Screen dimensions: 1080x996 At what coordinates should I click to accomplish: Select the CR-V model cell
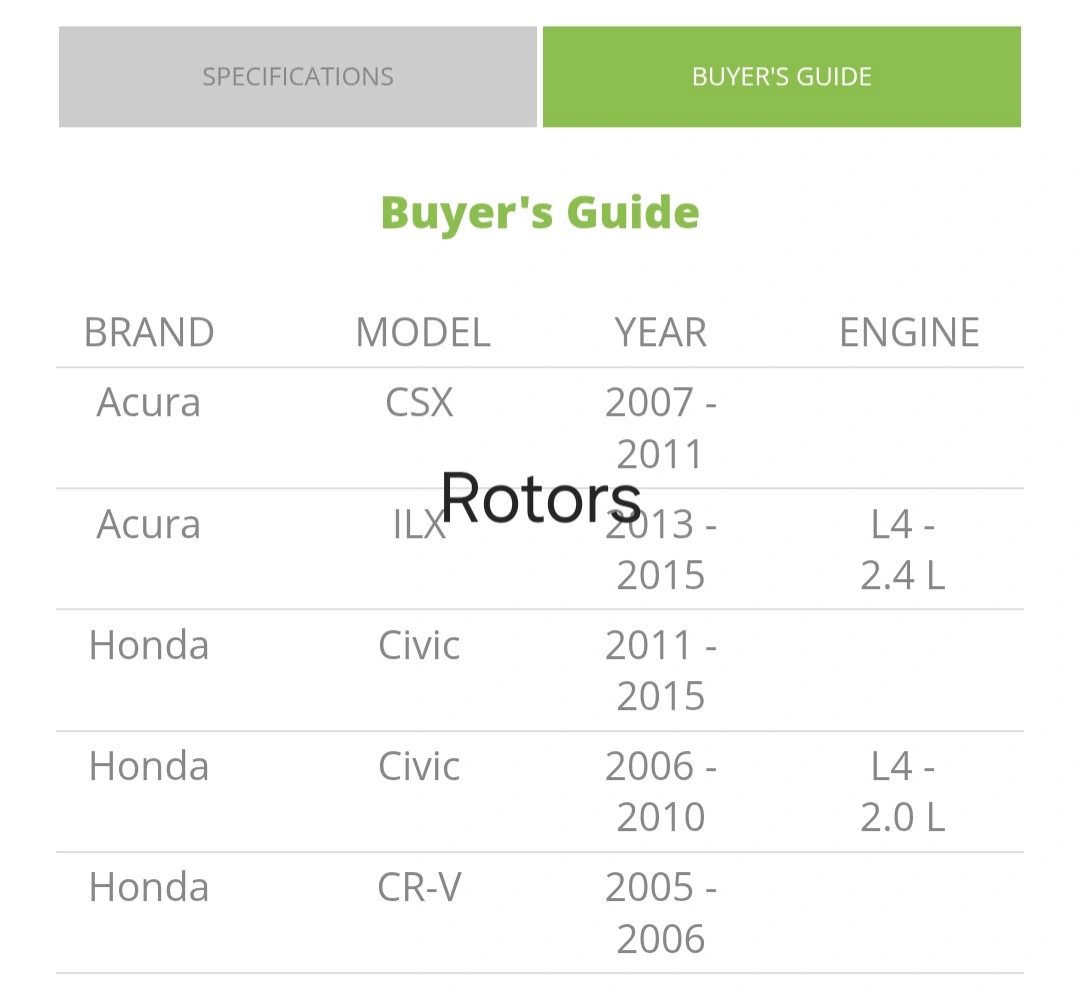(419, 887)
